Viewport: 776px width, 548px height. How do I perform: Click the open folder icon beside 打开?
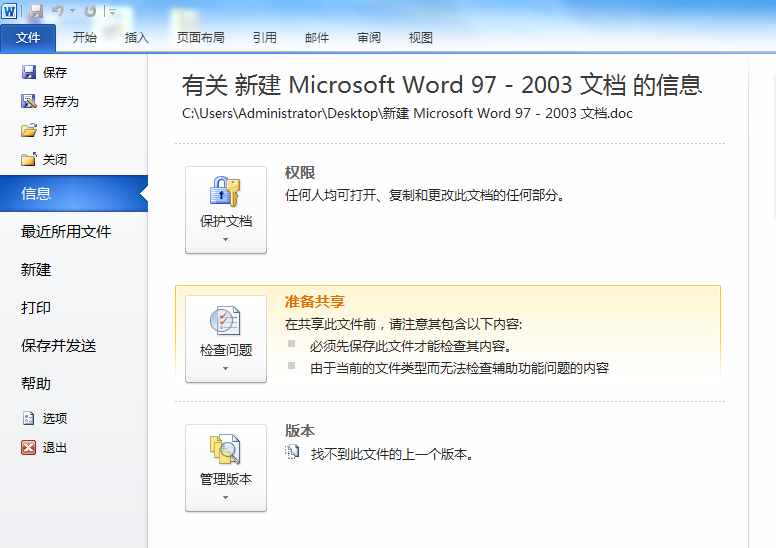29,130
